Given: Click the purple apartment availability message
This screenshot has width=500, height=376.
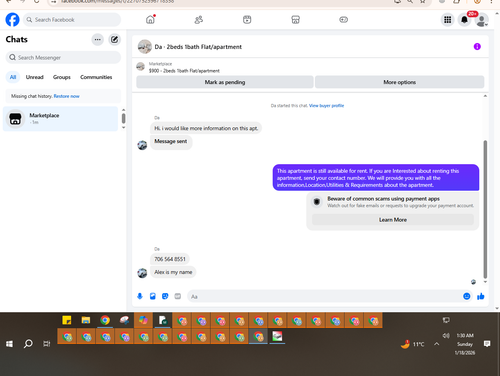Looking at the screenshot, I should pos(376,178).
